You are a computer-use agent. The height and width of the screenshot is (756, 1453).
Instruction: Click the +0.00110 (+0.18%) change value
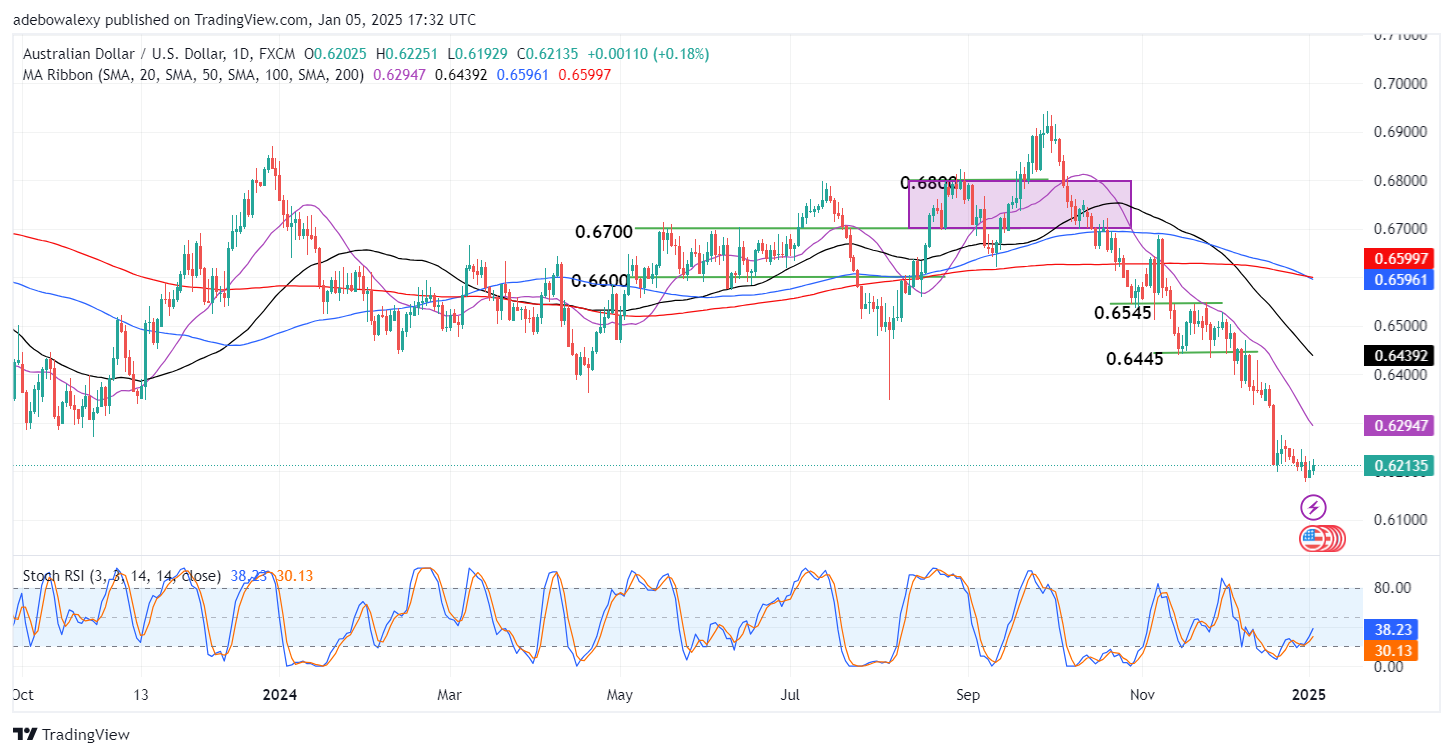pyautogui.click(x=647, y=54)
